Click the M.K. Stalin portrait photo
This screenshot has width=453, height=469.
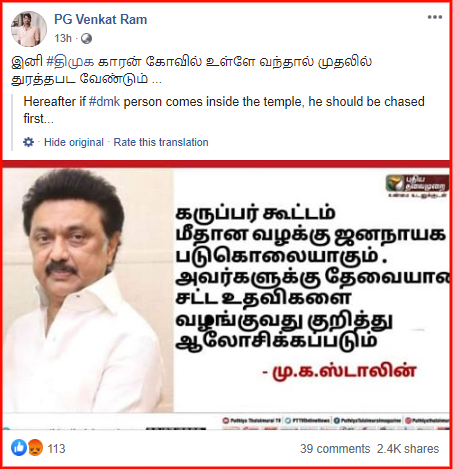88,290
